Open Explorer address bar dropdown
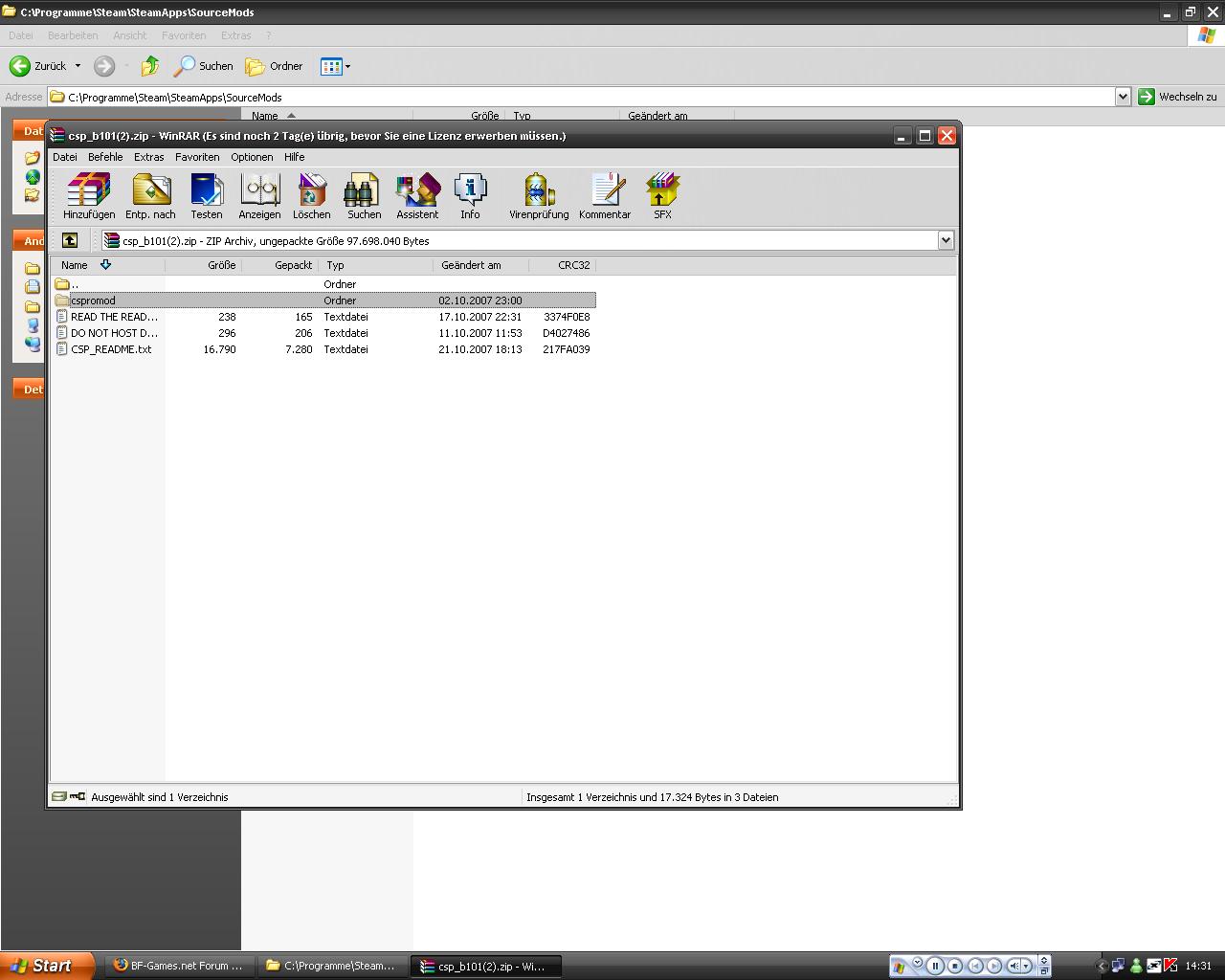 1123,97
